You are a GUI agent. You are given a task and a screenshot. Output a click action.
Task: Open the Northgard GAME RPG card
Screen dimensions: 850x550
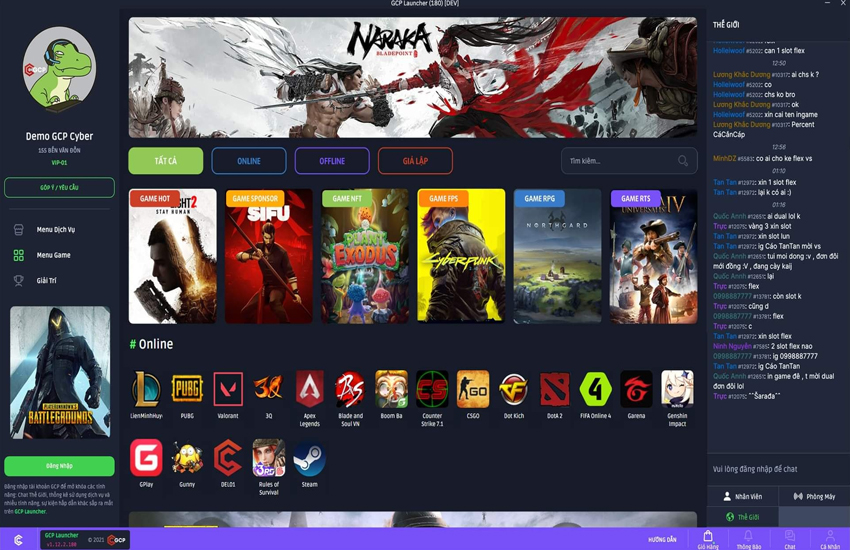tap(557, 256)
